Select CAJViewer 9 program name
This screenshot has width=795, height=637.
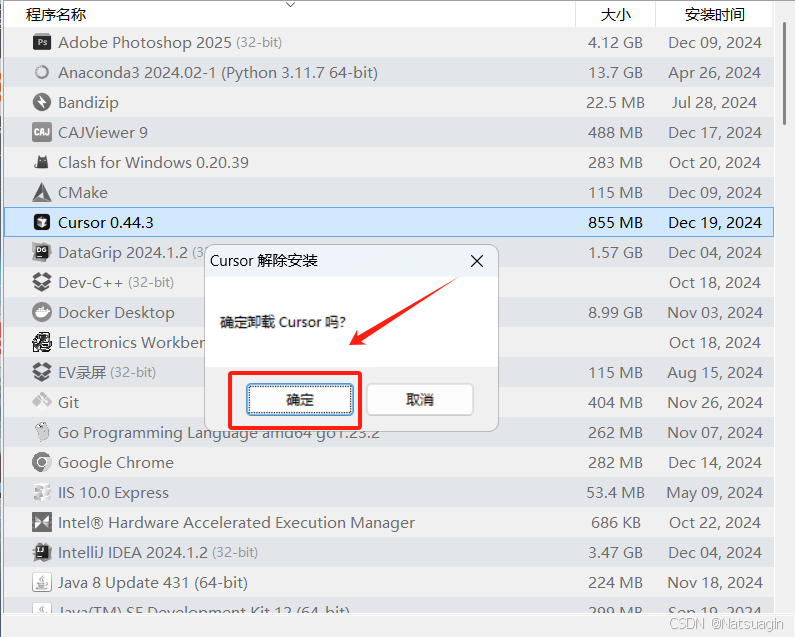[103, 132]
